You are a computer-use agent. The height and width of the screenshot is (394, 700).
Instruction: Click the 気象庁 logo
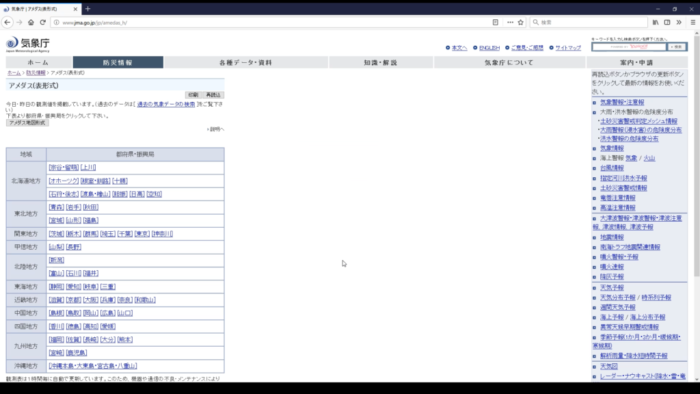coord(28,44)
